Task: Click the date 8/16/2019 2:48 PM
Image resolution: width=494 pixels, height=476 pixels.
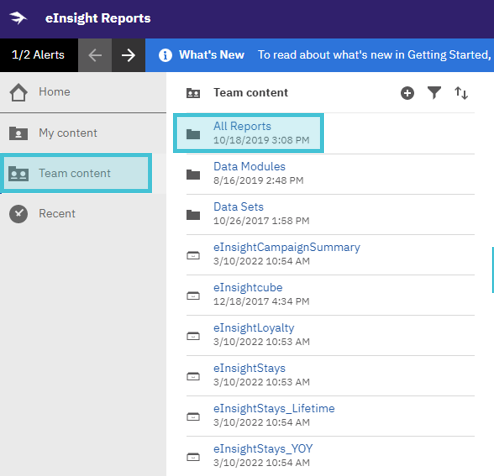Action: click(258, 181)
